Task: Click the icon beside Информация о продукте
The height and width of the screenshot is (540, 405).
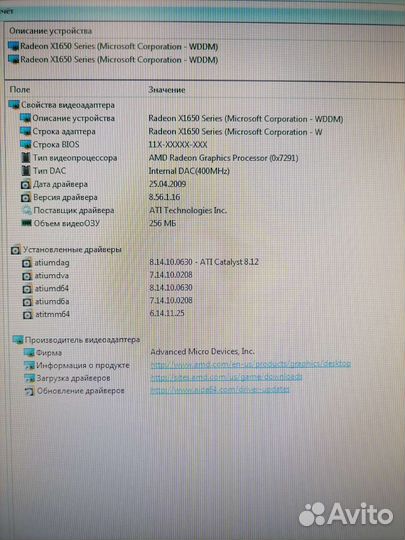Action: coord(29,365)
